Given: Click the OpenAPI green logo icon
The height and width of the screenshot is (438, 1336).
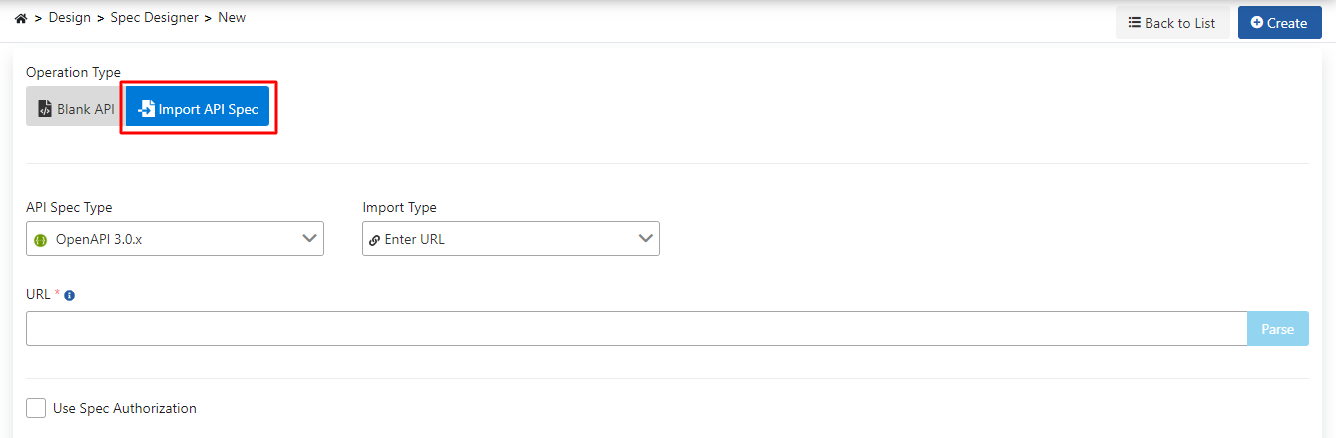Looking at the screenshot, I should tap(41, 240).
